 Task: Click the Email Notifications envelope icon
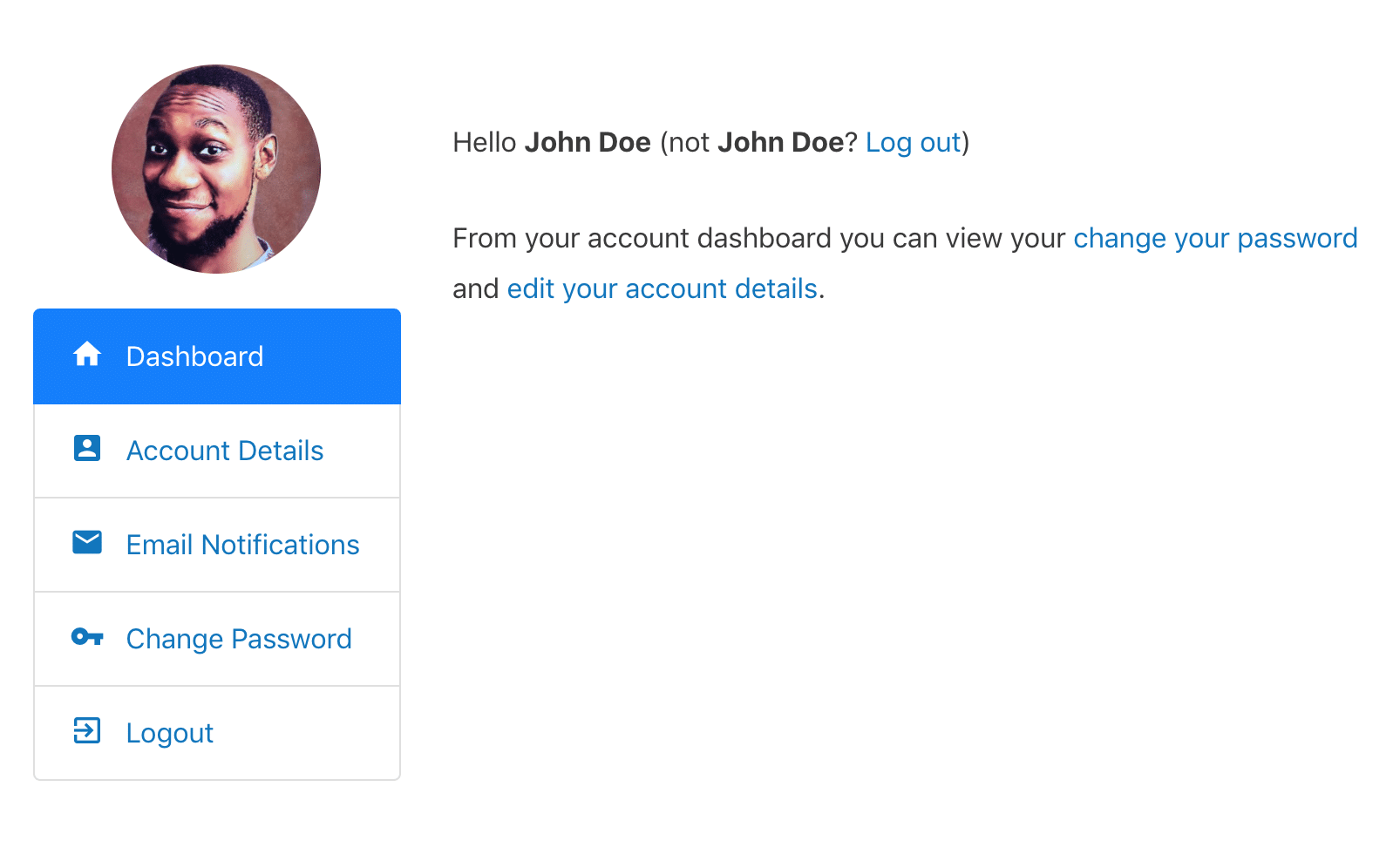[87, 542]
